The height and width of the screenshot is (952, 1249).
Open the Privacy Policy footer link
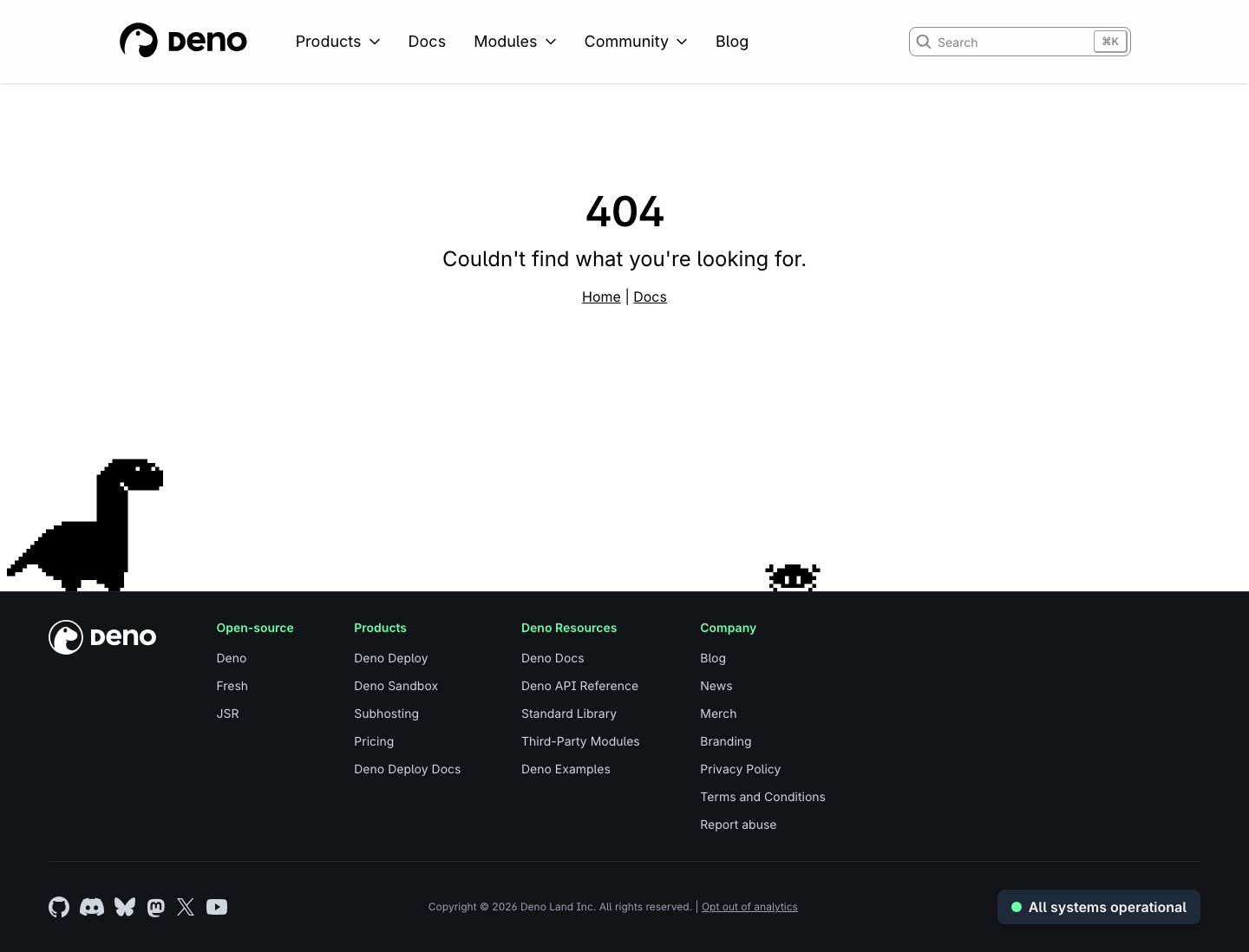click(741, 769)
